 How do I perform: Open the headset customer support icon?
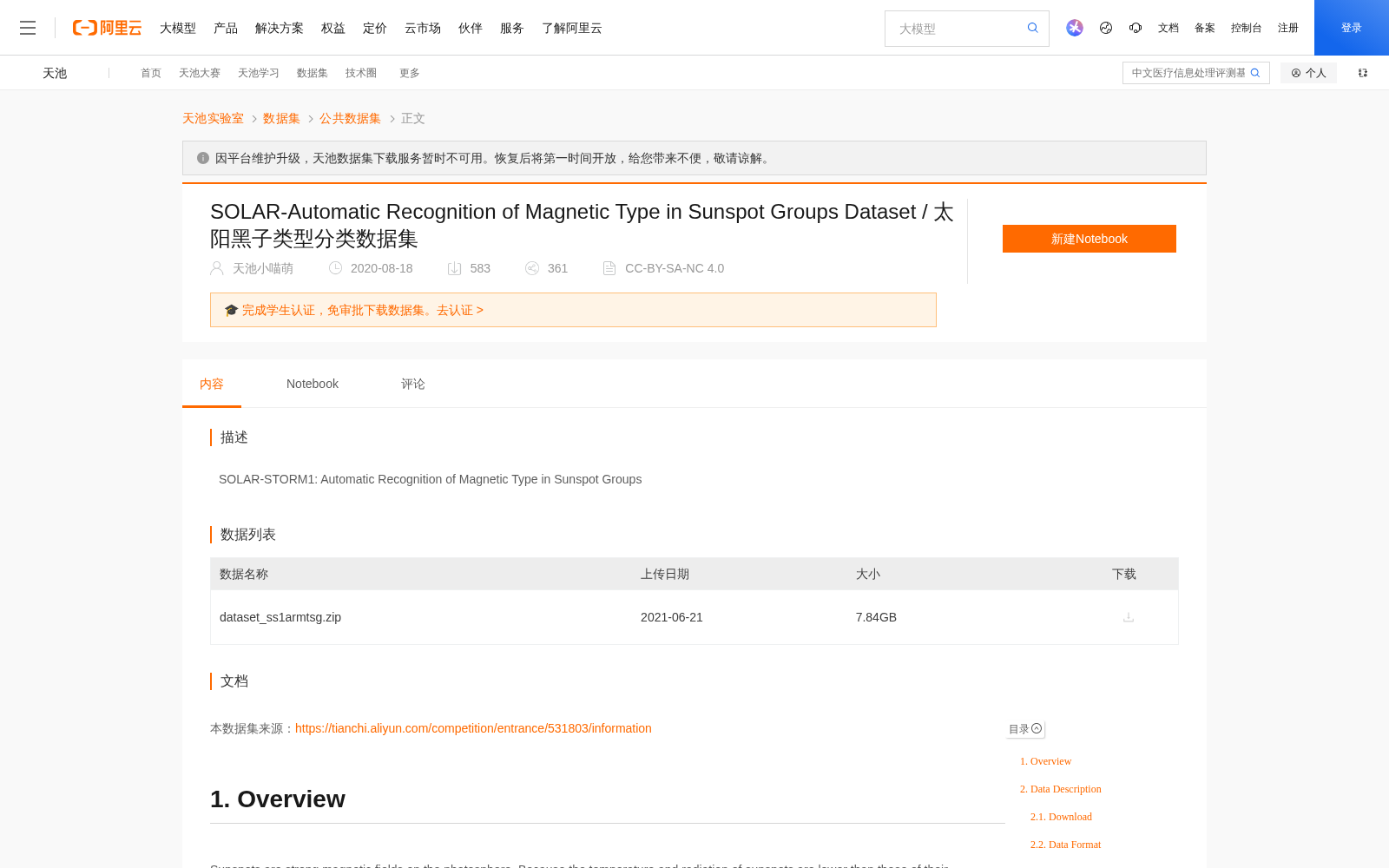pos(1136,28)
